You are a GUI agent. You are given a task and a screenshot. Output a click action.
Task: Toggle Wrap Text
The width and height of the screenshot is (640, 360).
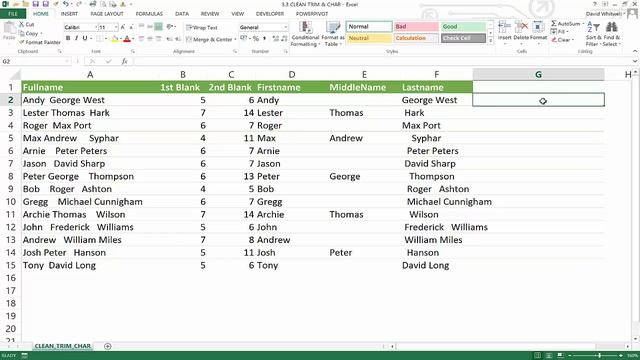click(202, 27)
